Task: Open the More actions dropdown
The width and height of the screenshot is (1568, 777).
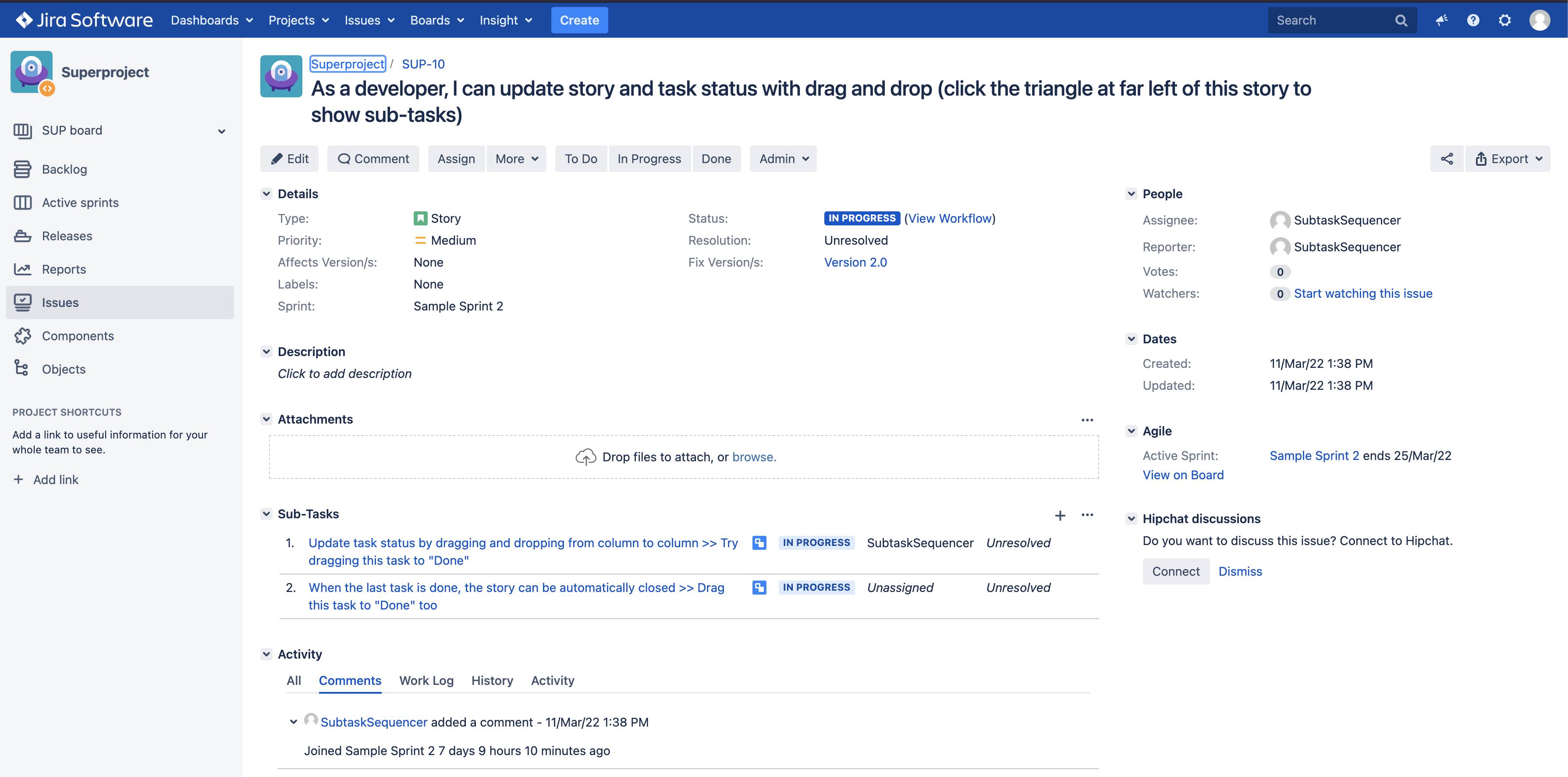Action: pos(516,159)
